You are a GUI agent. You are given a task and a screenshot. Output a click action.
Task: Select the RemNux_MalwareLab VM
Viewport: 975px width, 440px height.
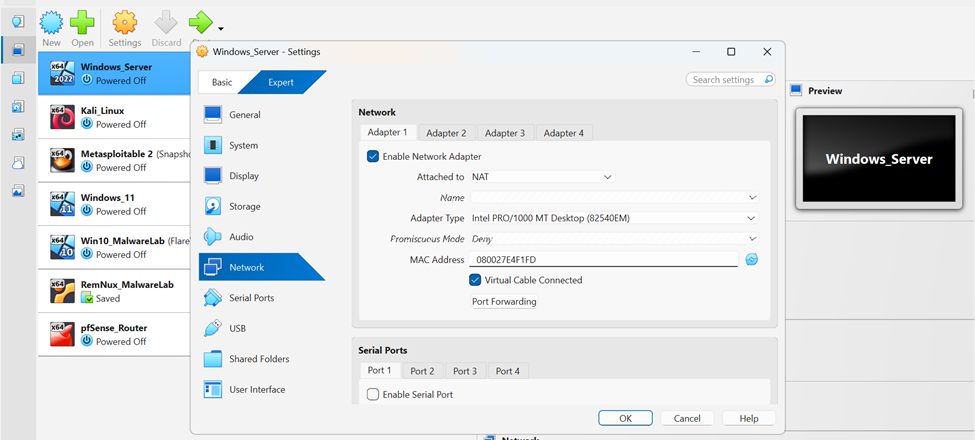(x=114, y=291)
